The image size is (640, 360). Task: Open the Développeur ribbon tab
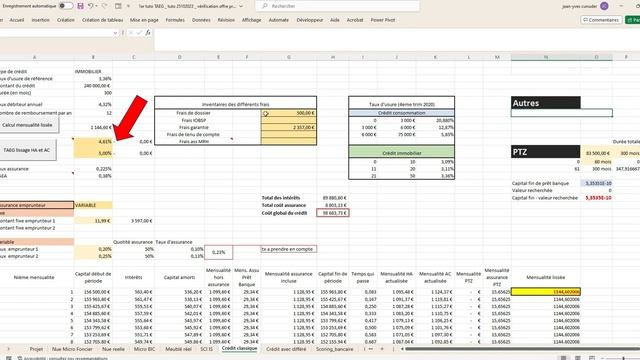tap(310, 20)
